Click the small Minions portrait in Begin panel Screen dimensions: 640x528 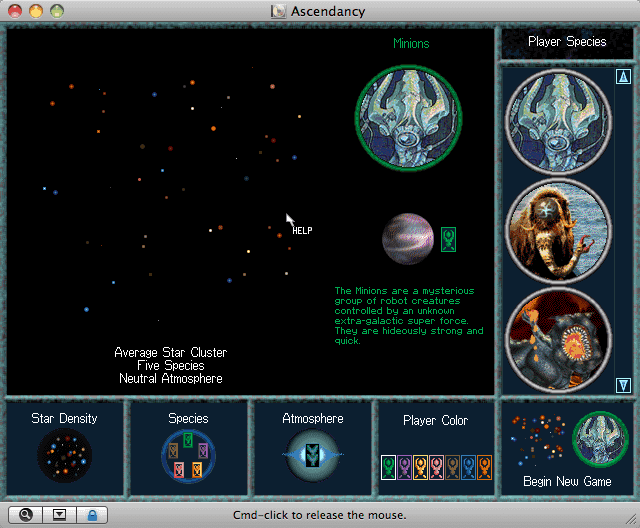tap(600, 439)
